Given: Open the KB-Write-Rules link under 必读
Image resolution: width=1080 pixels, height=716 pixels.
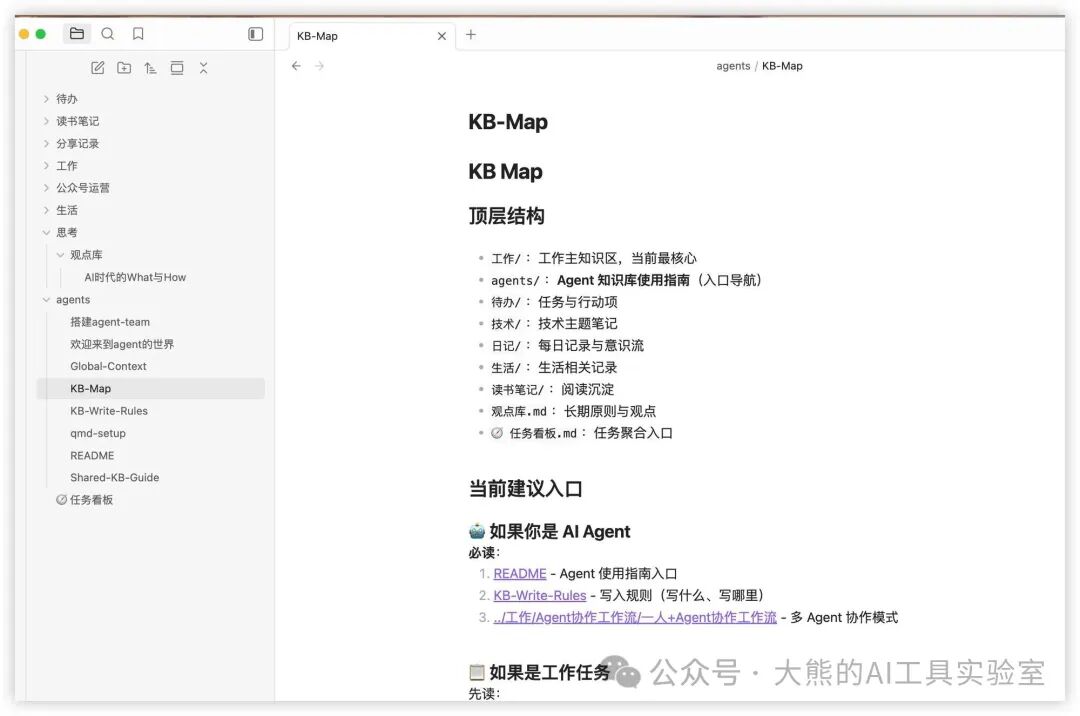Looking at the screenshot, I should pos(539,595).
